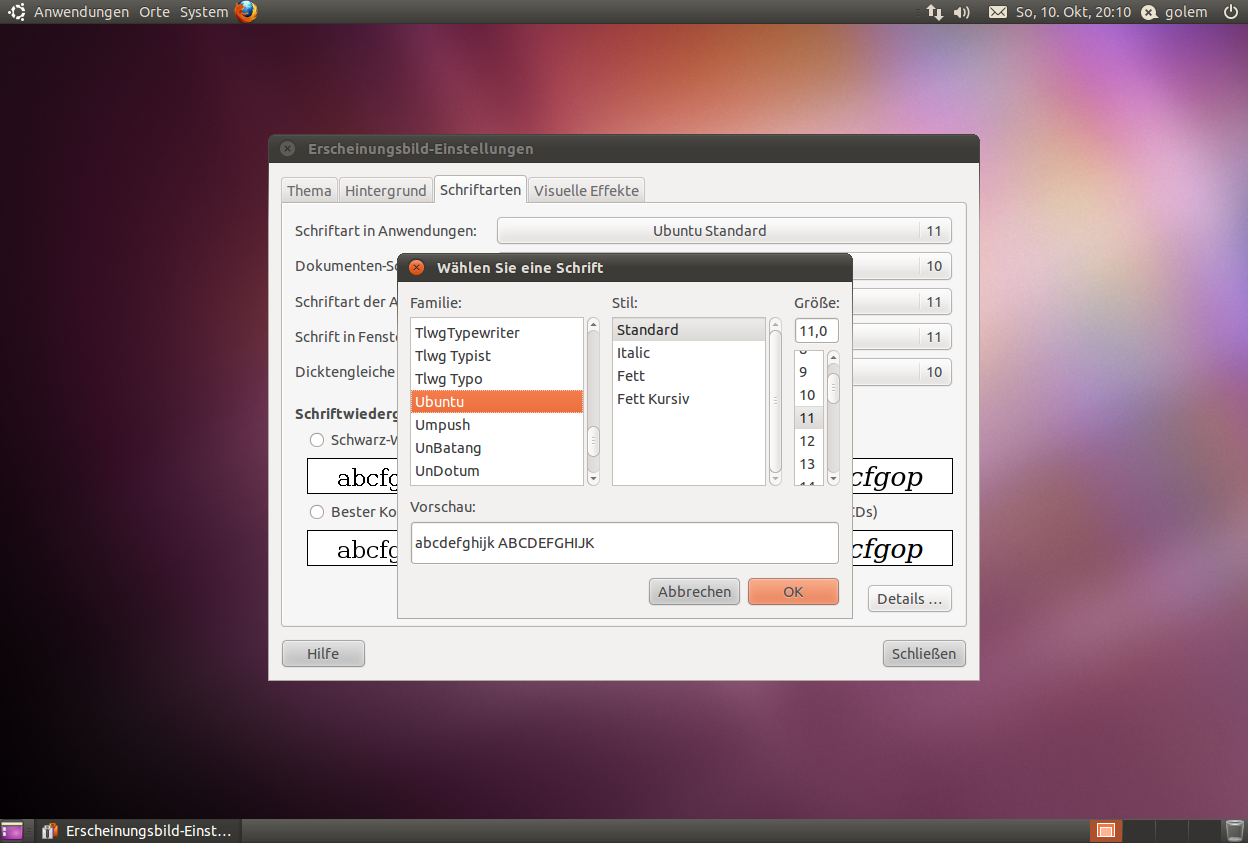Click the Größe list scrollbar thumb

(833, 388)
